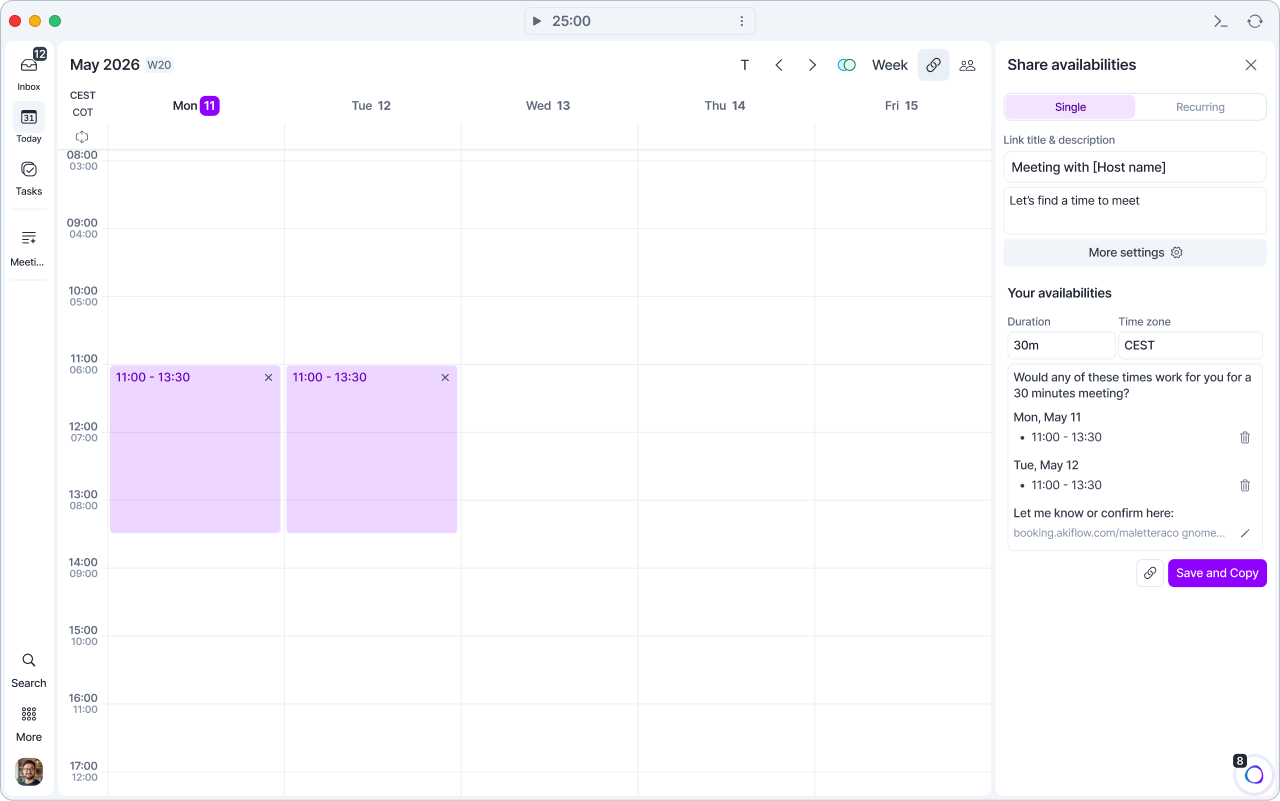Open Search from the sidebar
1280x801 pixels.
29,670
